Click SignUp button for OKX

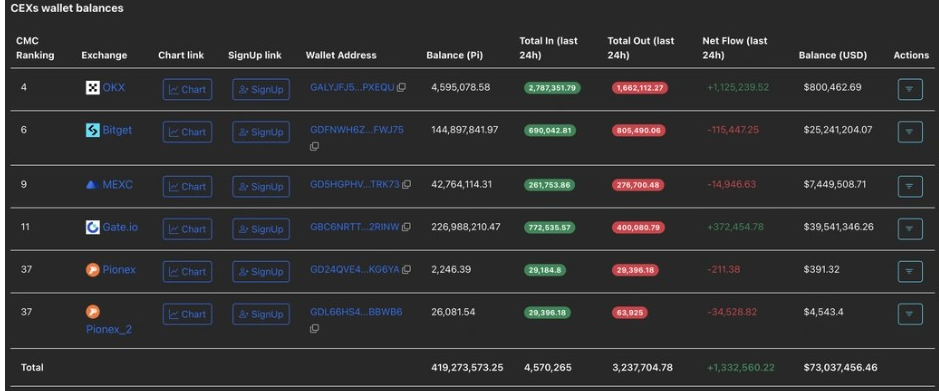(261, 89)
